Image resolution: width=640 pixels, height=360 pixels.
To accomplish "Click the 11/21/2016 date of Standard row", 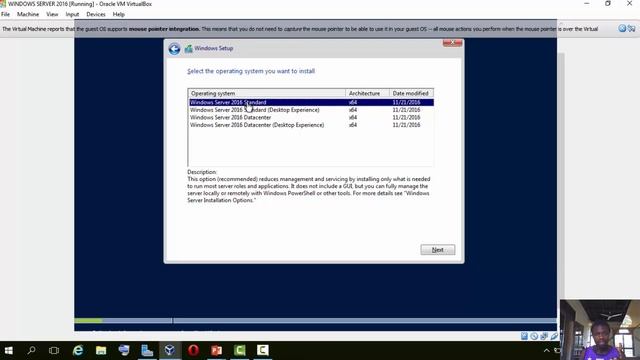I will (x=406, y=102).
